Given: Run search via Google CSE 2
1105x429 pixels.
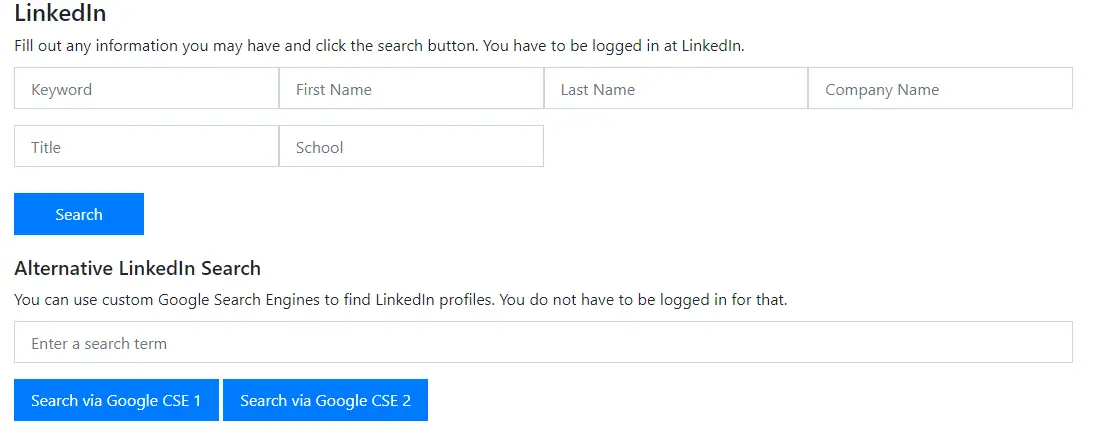Looking at the screenshot, I should (x=325, y=400).
